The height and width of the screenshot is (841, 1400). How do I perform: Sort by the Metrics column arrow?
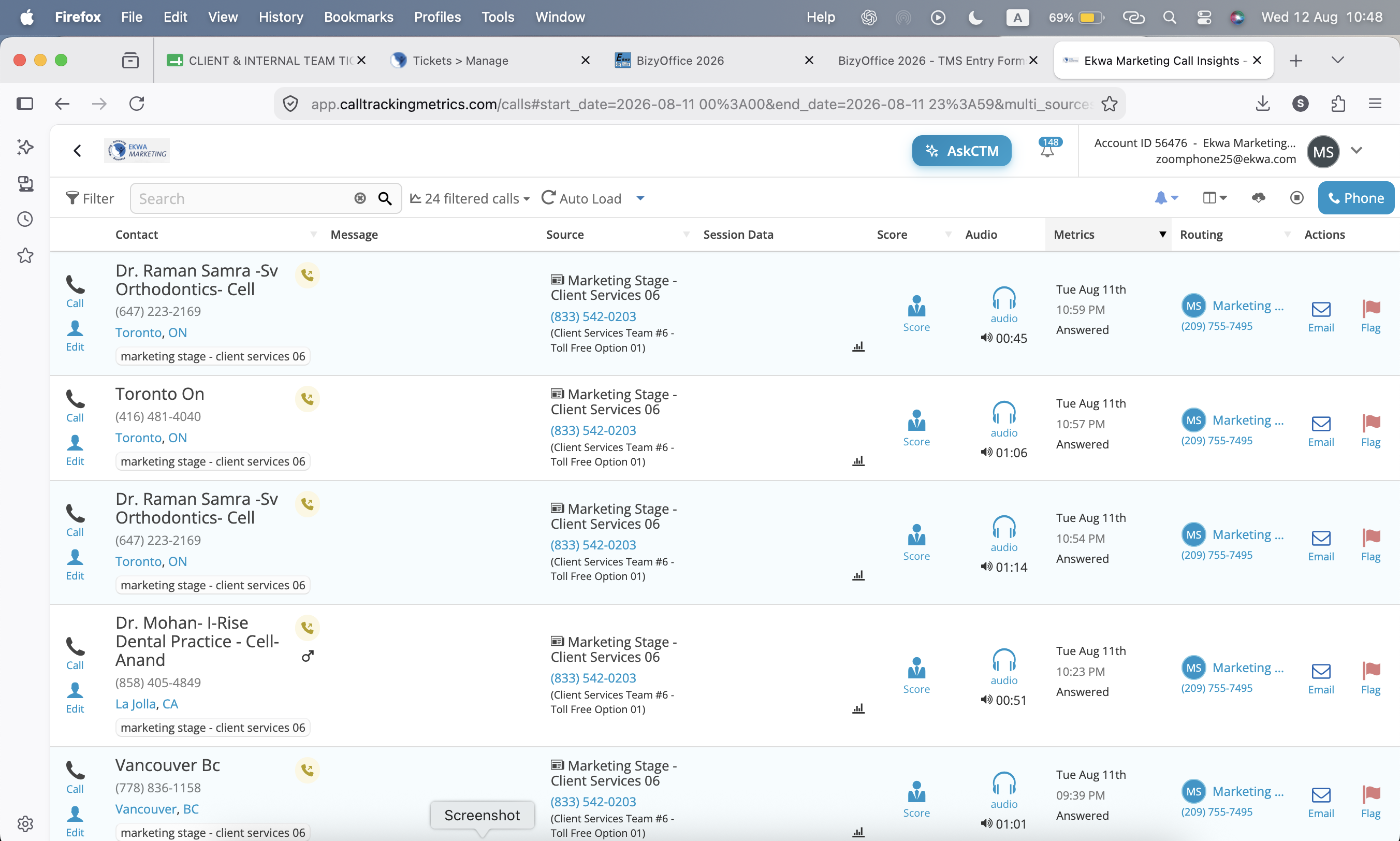pos(1162,235)
